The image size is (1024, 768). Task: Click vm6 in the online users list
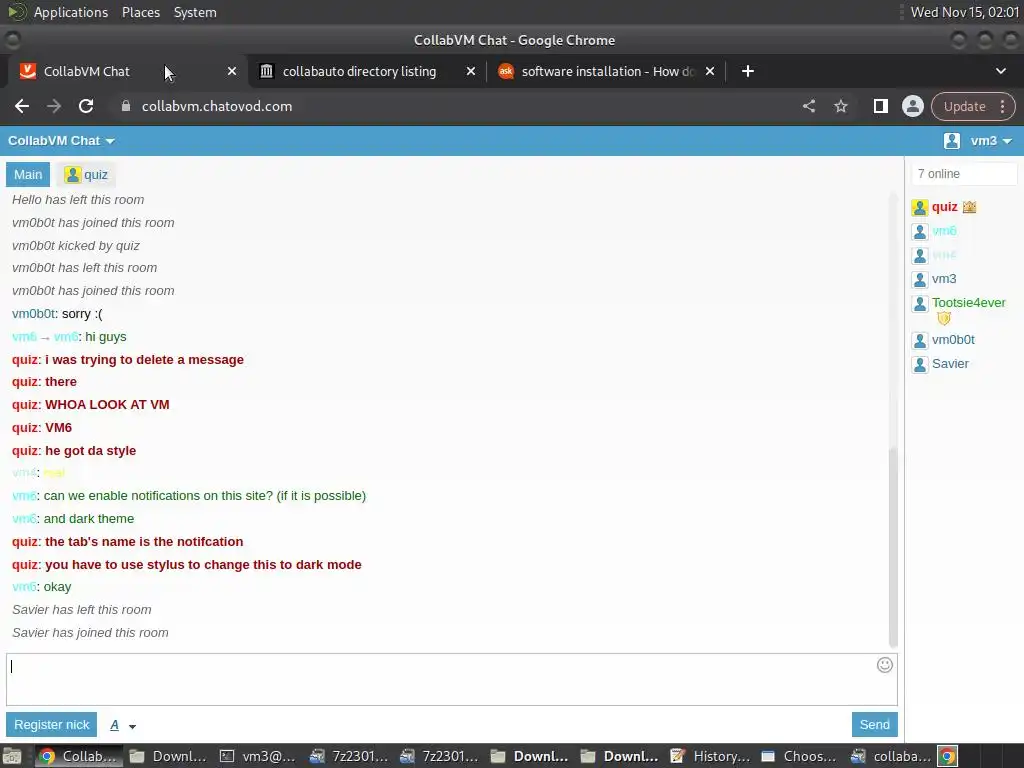coord(944,231)
